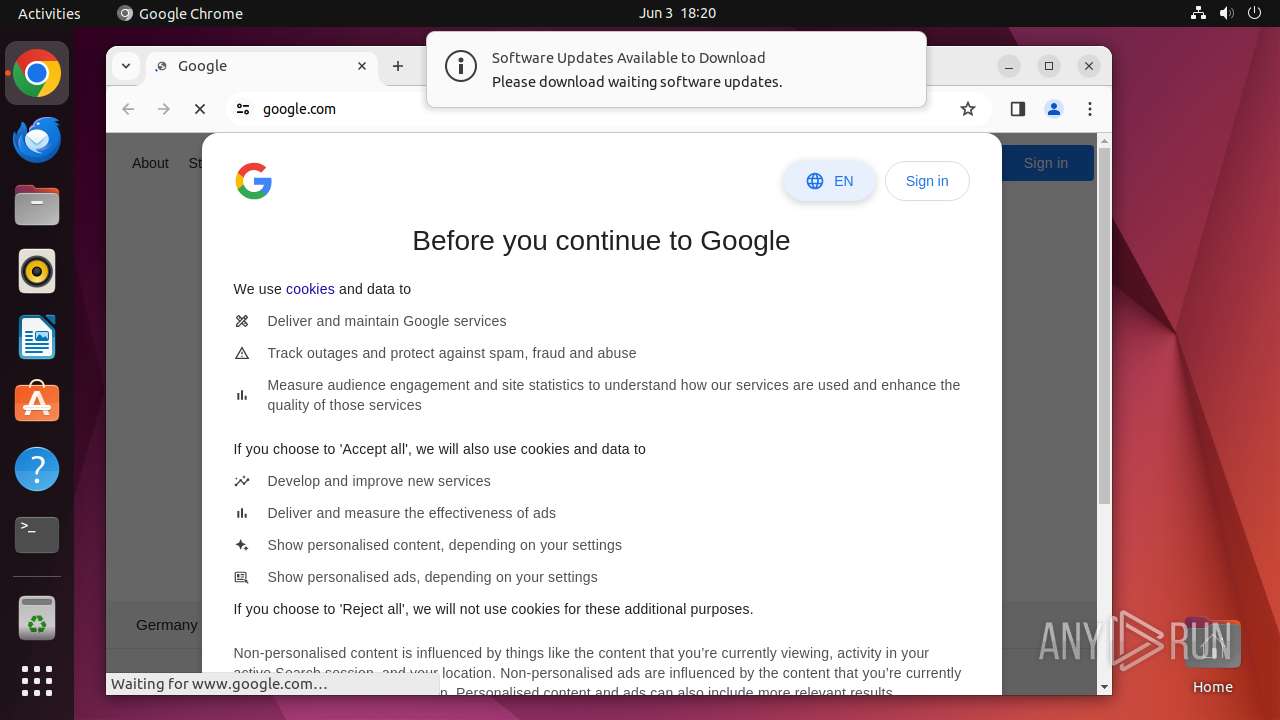Open the Activities overview
This screenshot has width=1280, height=720.
(x=49, y=13)
